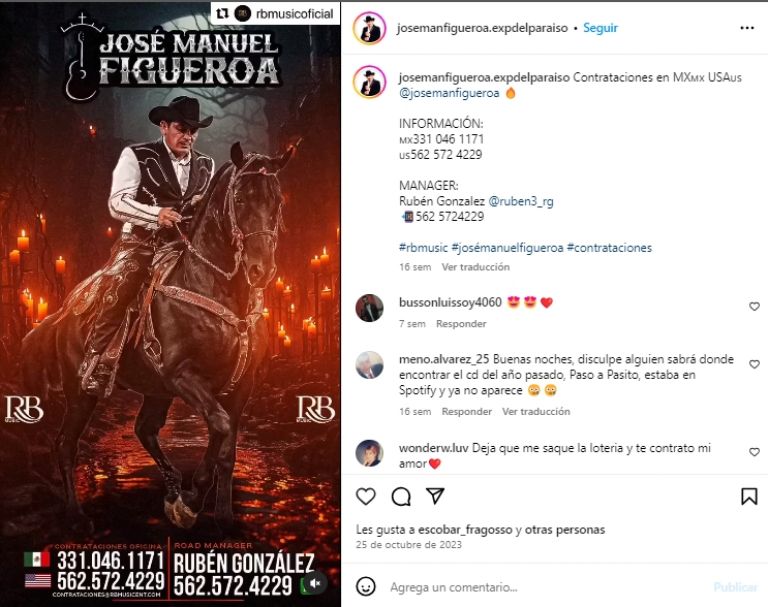Screen dimensions: 768x607
Task: Show translation of the post caption
Action: click(x=476, y=267)
